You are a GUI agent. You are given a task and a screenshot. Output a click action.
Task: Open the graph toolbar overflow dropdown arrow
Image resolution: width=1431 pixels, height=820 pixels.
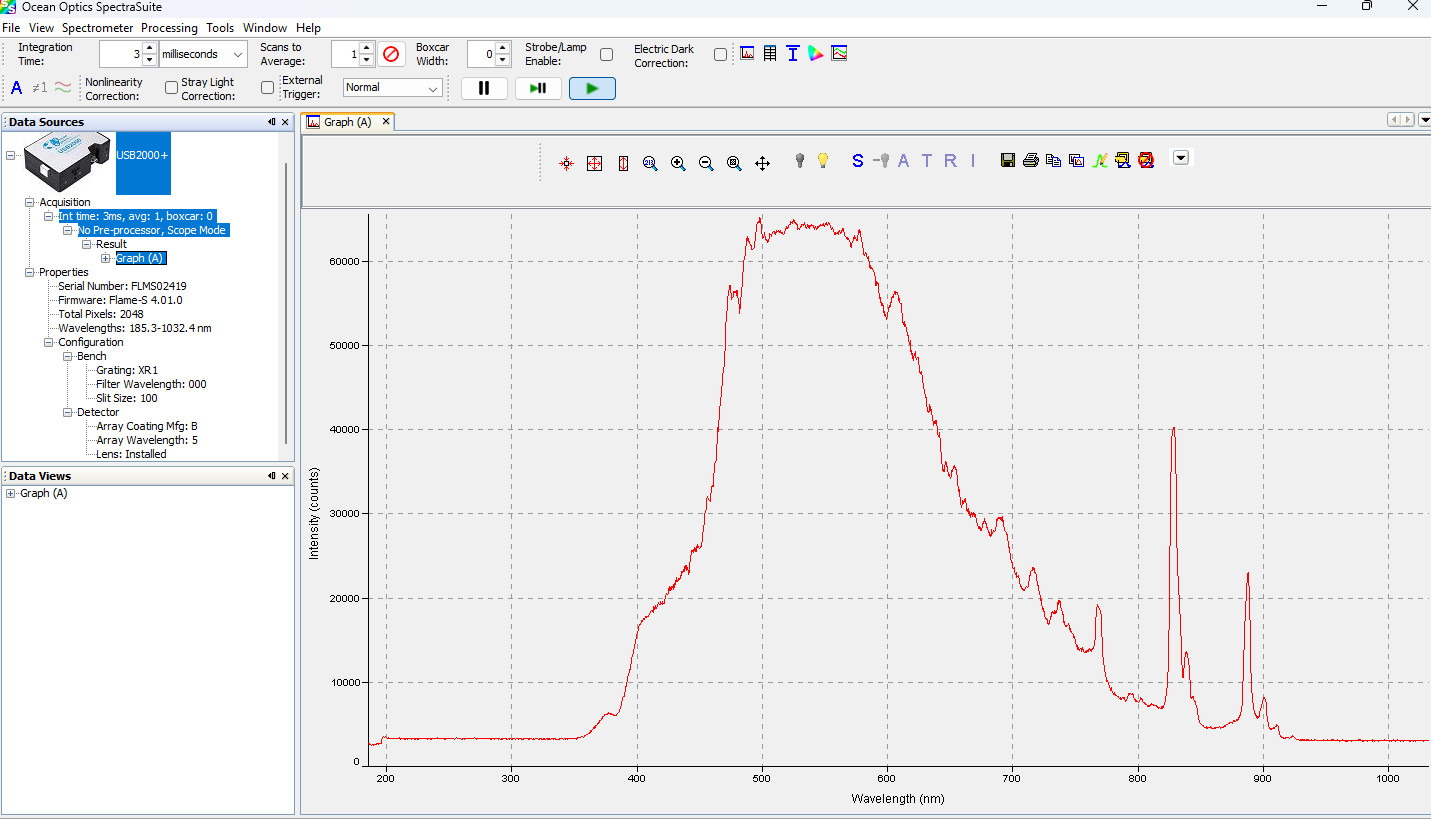coord(1181,157)
